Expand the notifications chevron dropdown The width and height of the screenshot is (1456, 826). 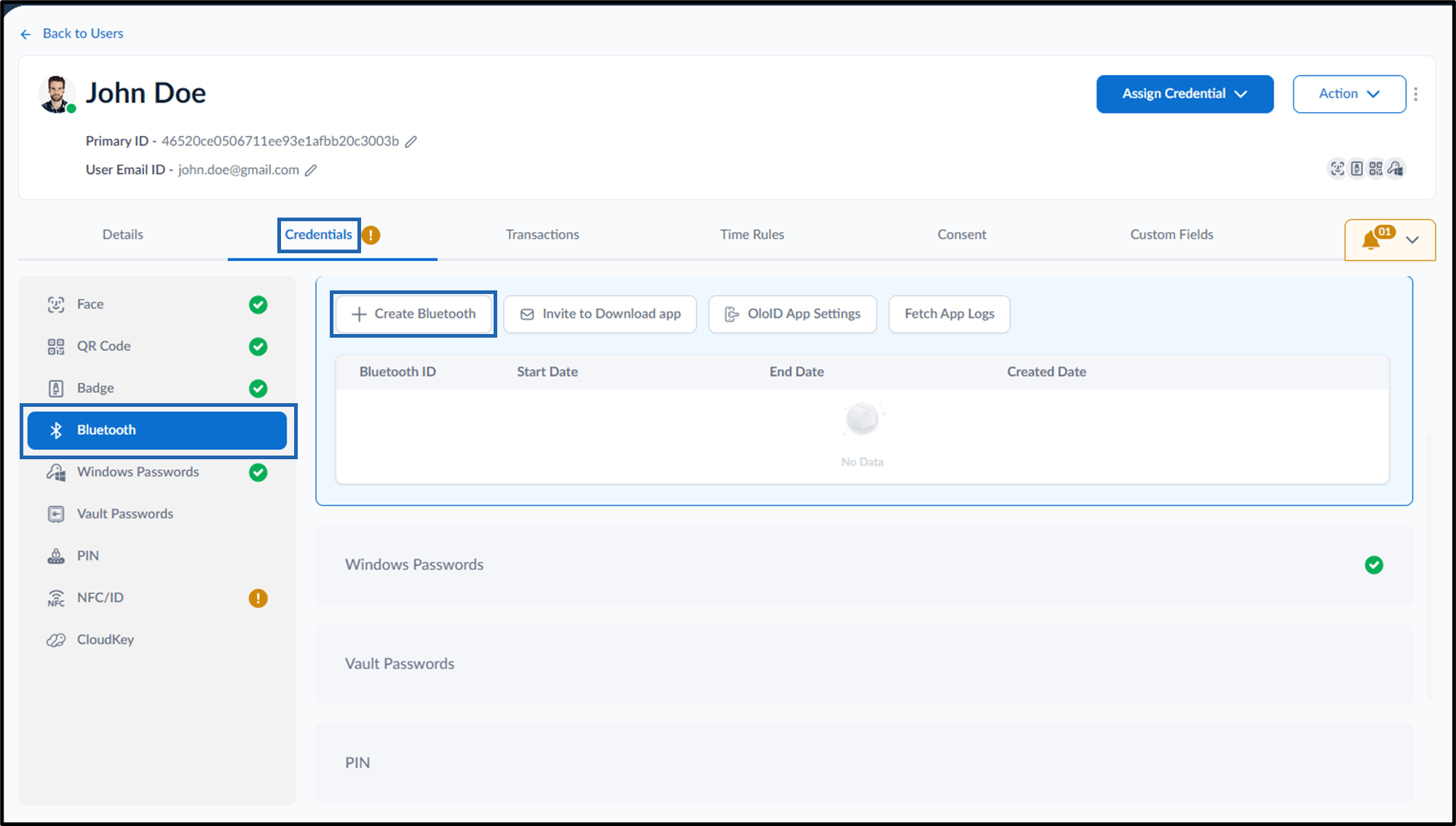tap(1413, 240)
